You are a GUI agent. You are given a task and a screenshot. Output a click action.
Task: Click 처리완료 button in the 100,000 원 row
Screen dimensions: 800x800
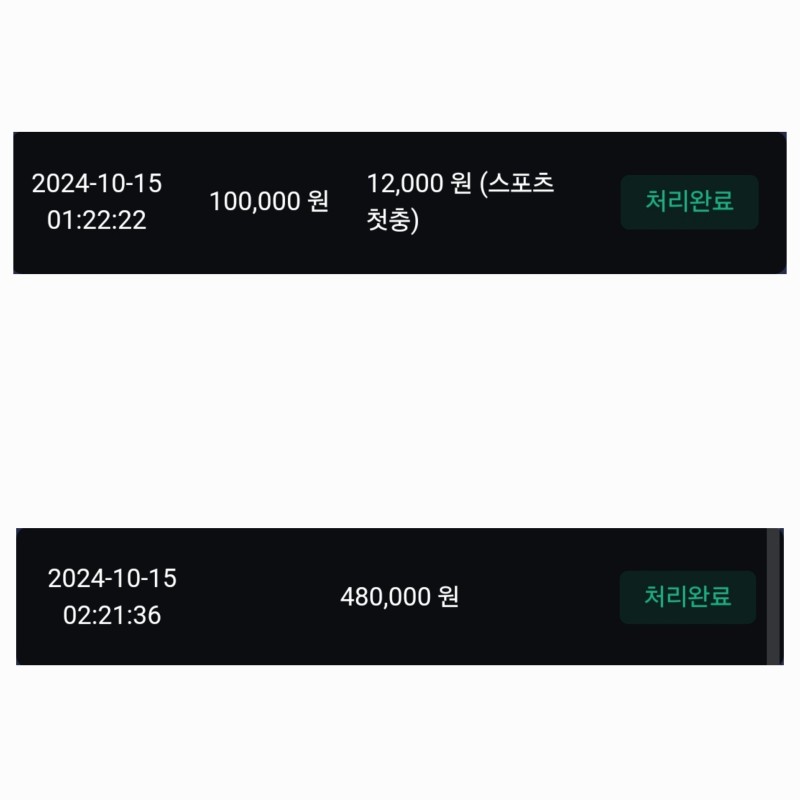689,202
